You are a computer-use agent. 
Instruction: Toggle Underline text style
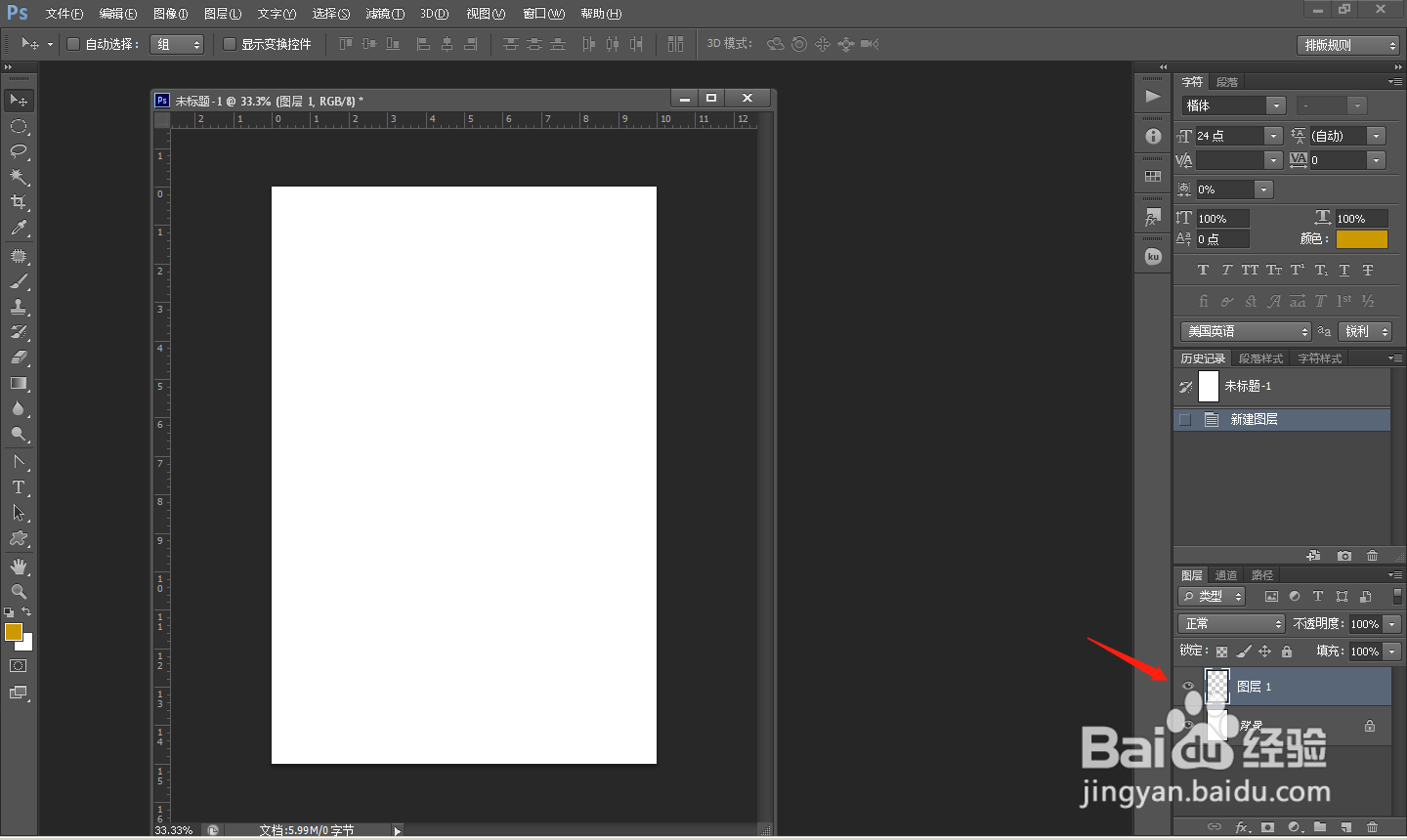click(x=1344, y=271)
